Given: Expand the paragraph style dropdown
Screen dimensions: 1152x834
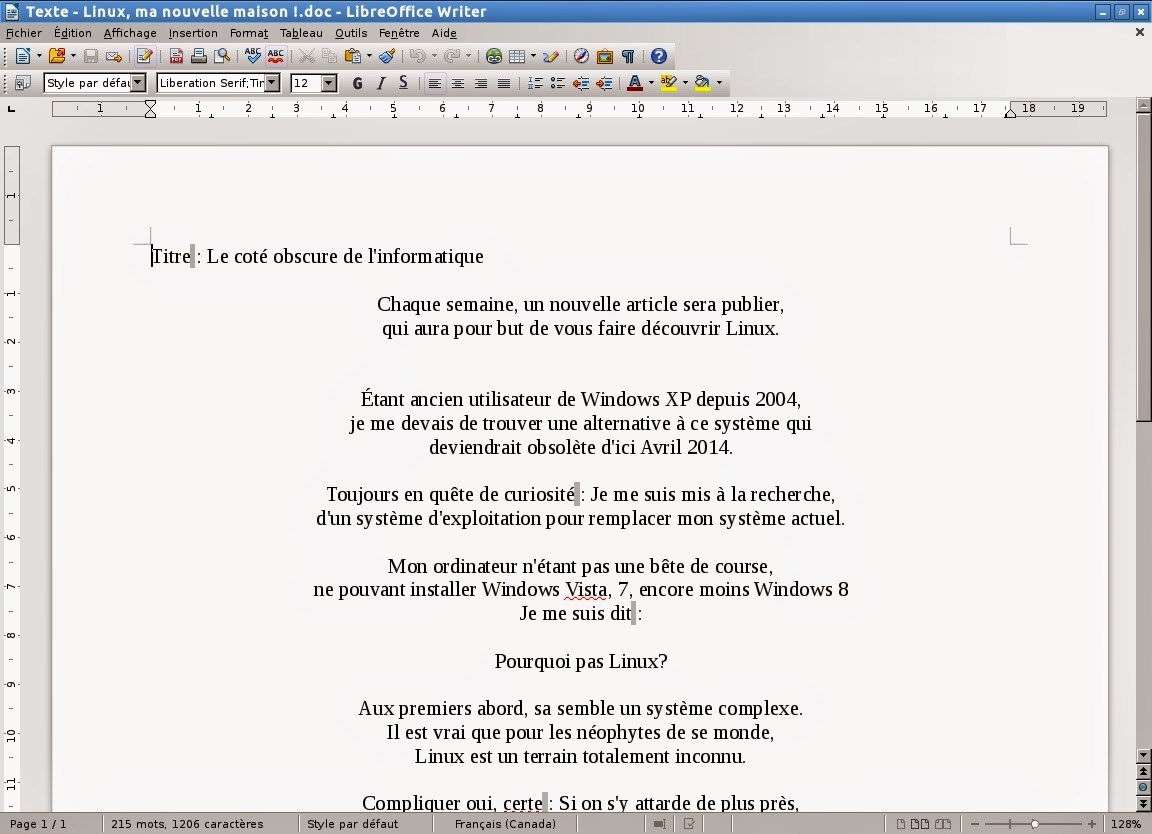Looking at the screenshot, I should click(x=138, y=83).
